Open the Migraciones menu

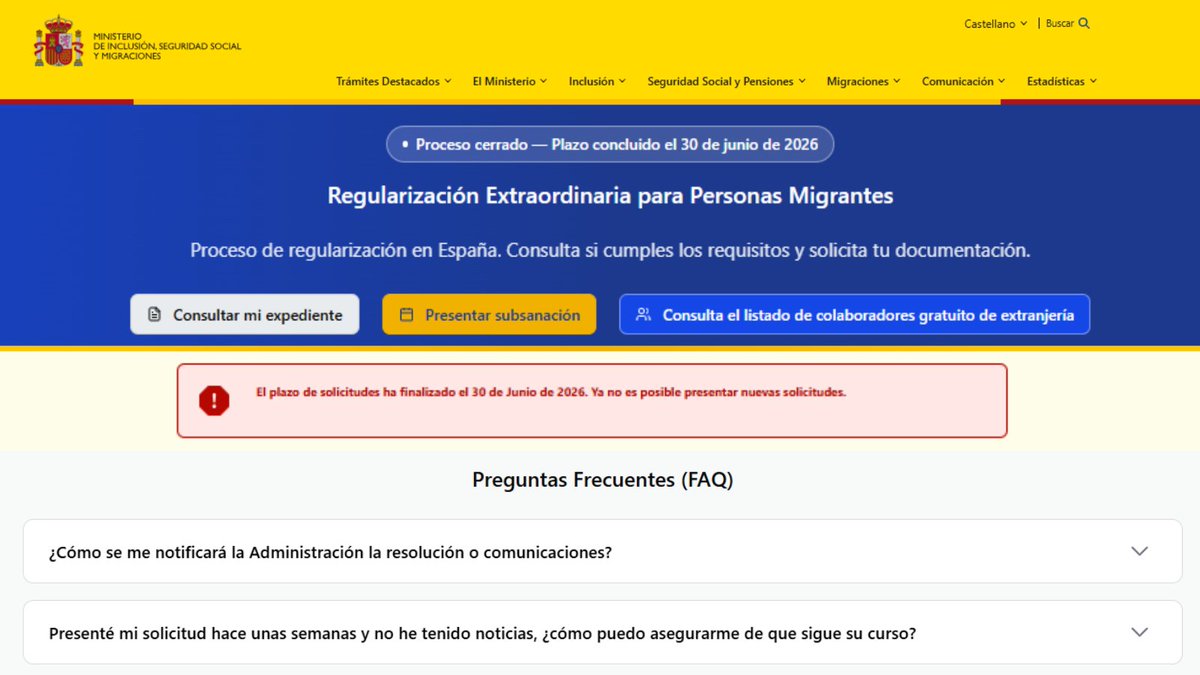(x=863, y=82)
